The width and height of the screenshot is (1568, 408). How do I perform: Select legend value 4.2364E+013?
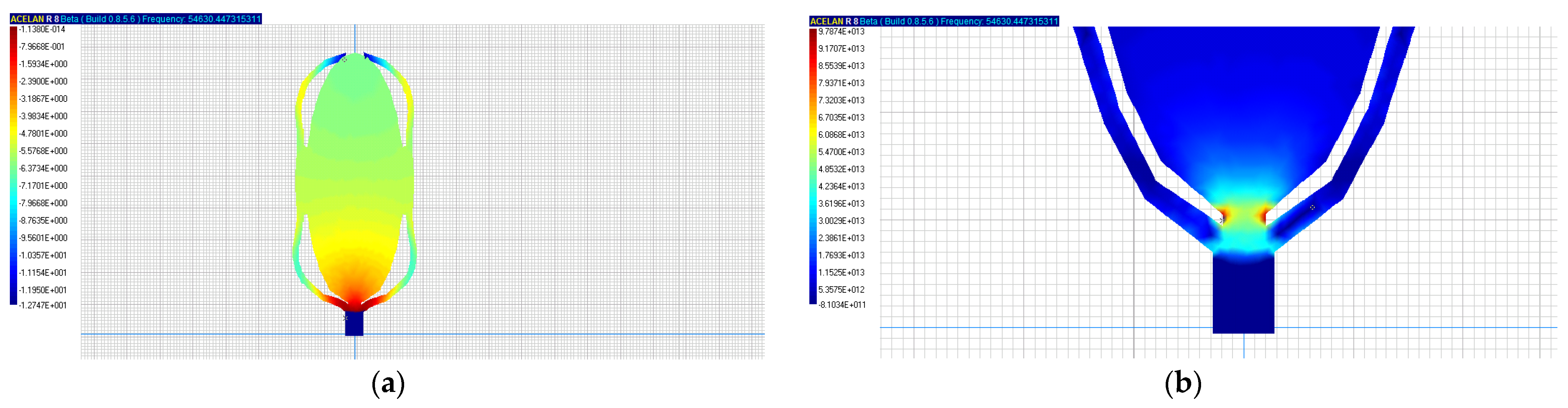pos(841,186)
